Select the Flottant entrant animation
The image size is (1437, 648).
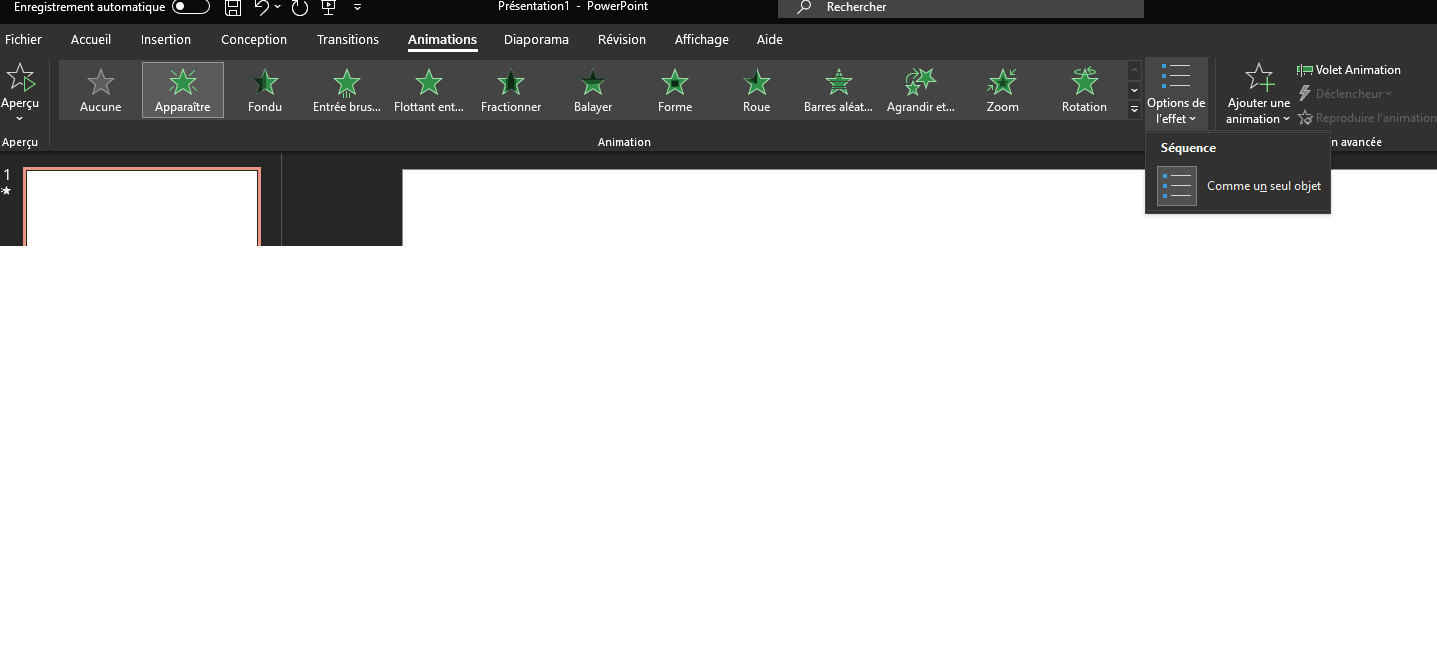point(429,90)
